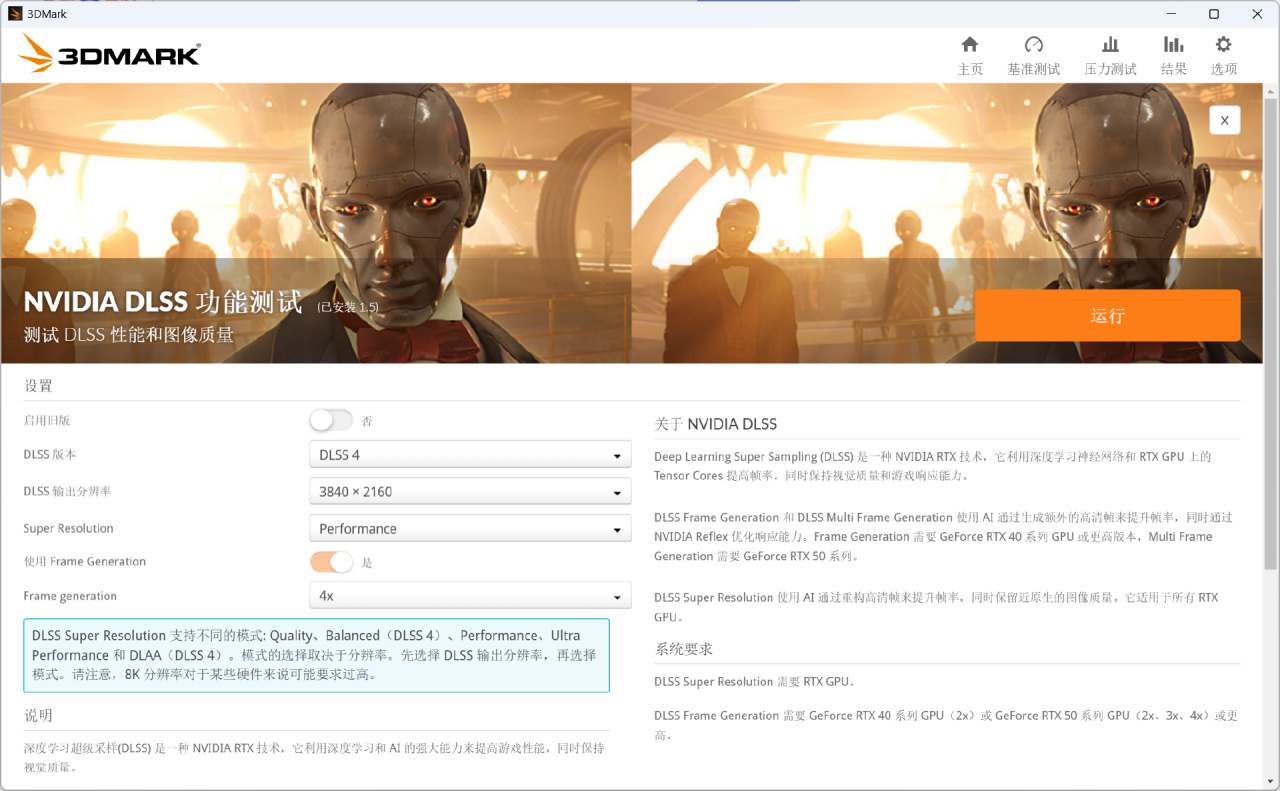The height and width of the screenshot is (791, 1280).
Task: Open the 压力测试 stress test icon
Action: tap(1110, 44)
